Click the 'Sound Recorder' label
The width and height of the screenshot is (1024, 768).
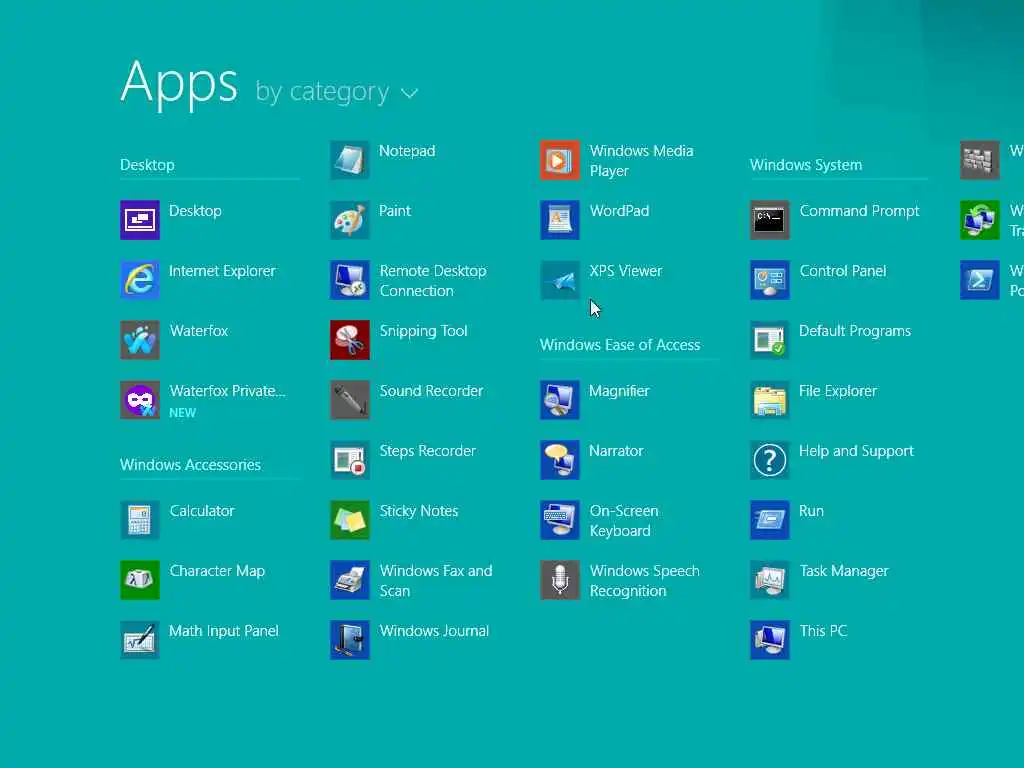coord(431,391)
